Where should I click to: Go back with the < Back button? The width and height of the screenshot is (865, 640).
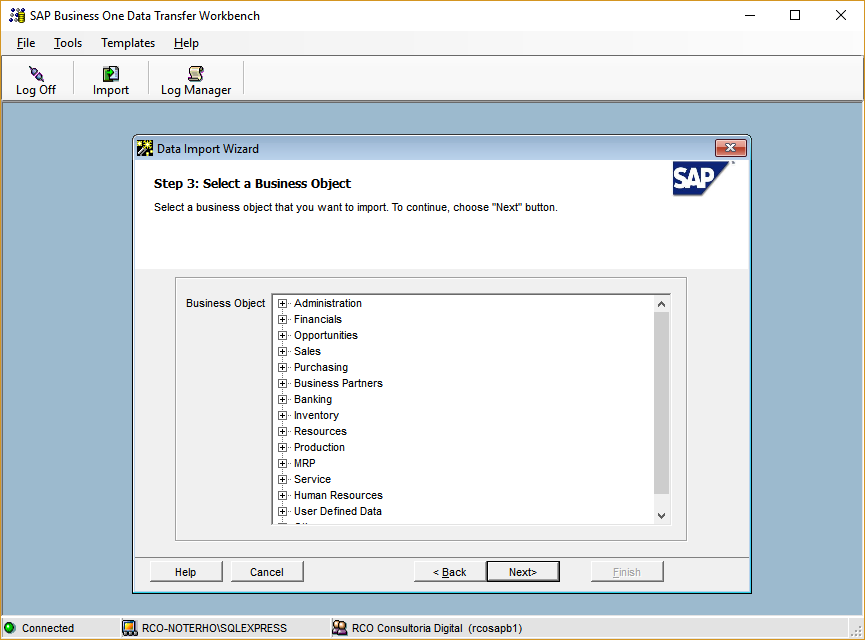point(450,572)
